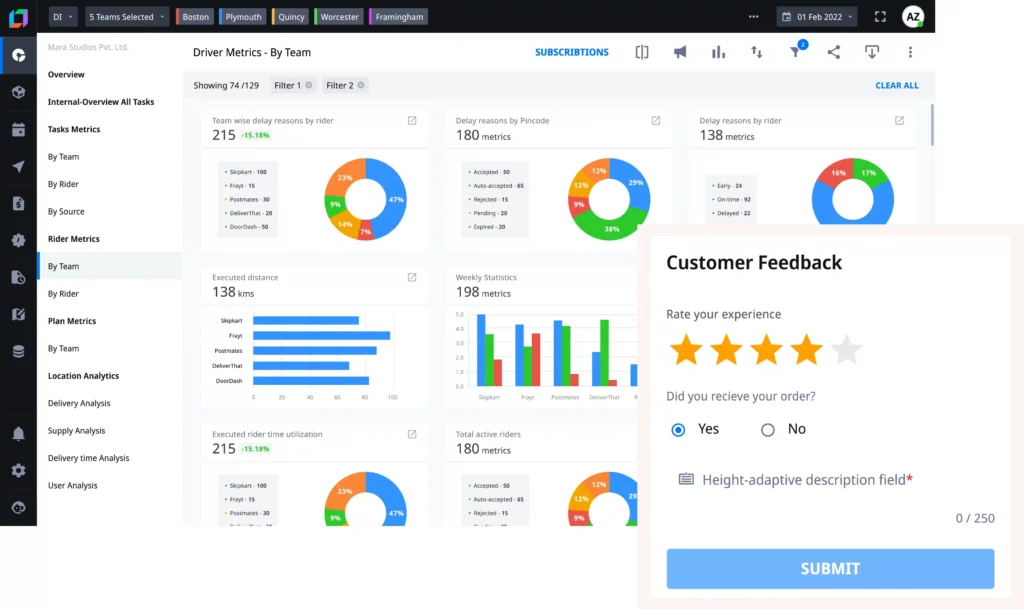Open the 5 Teams Selected dropdown
Screen dimensions: 1024x609
tap(127, 17)
